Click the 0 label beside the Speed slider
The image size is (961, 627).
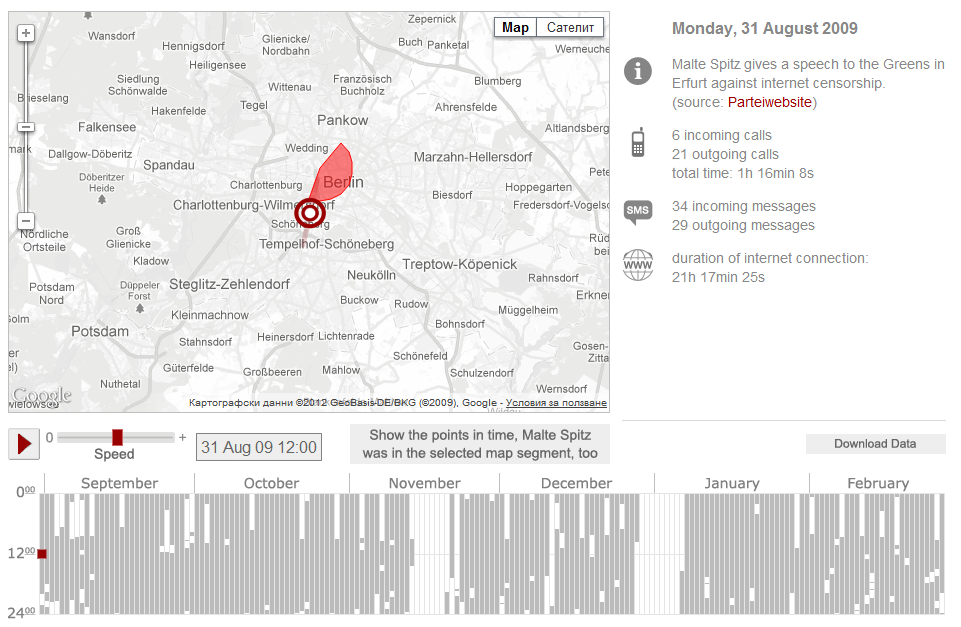tap(50, 438)
